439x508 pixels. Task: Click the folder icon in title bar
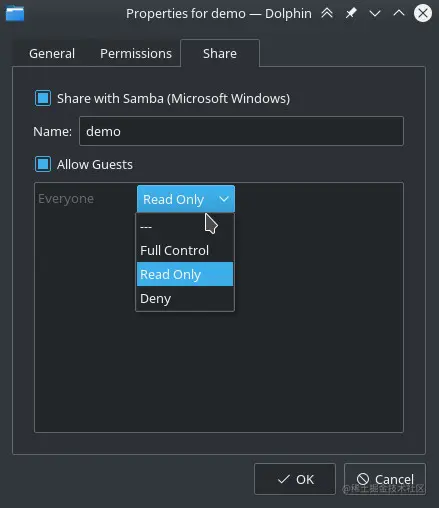click(15, 14)
